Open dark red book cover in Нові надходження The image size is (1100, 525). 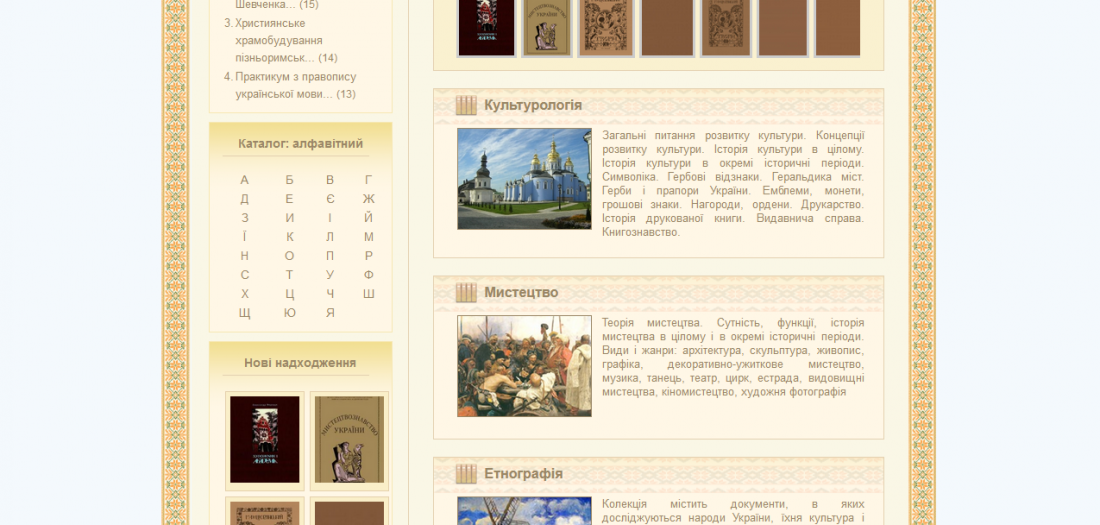(x=264, y=440)
